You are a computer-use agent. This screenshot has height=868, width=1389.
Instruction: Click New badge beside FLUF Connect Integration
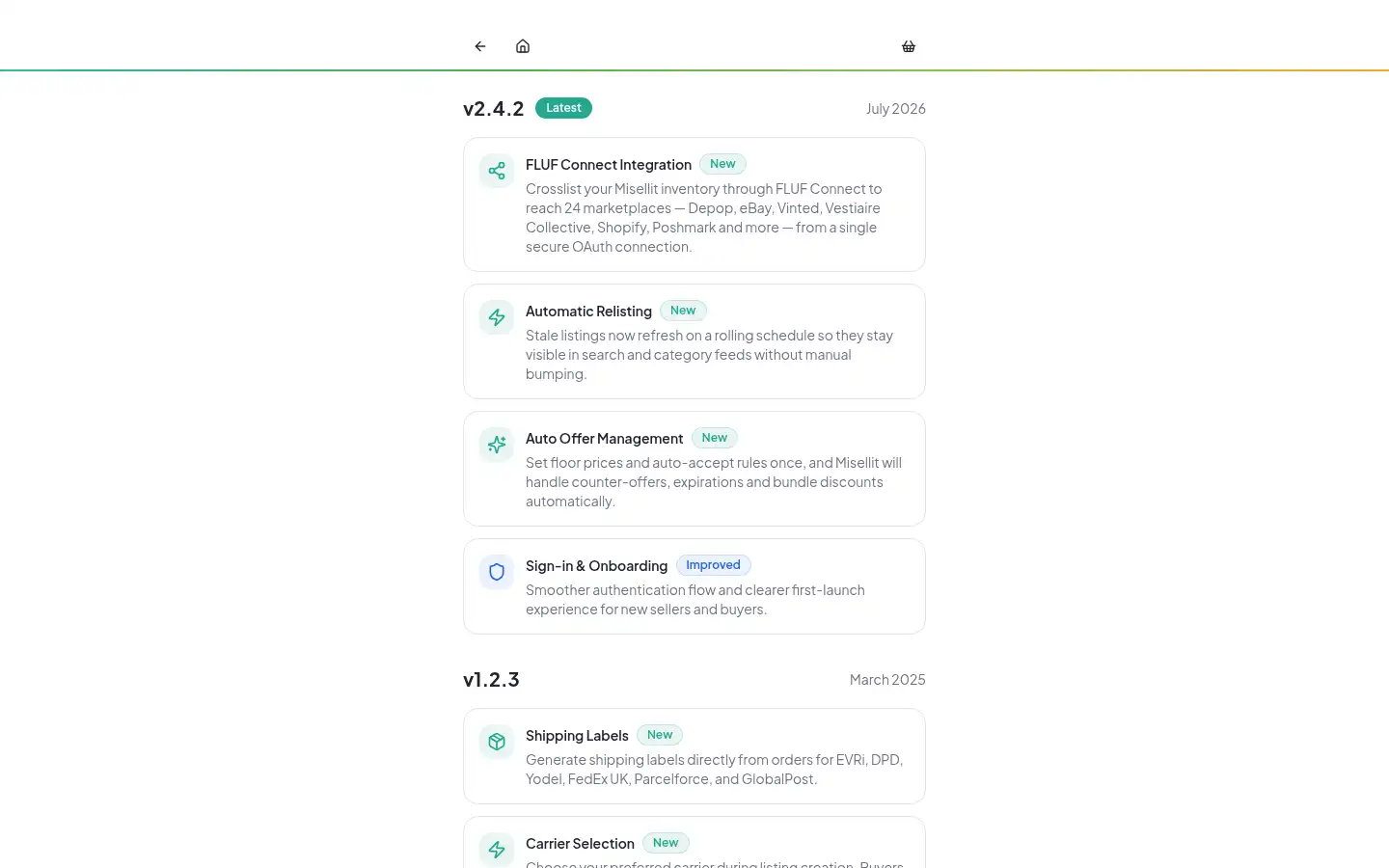(x=722, y=164)
